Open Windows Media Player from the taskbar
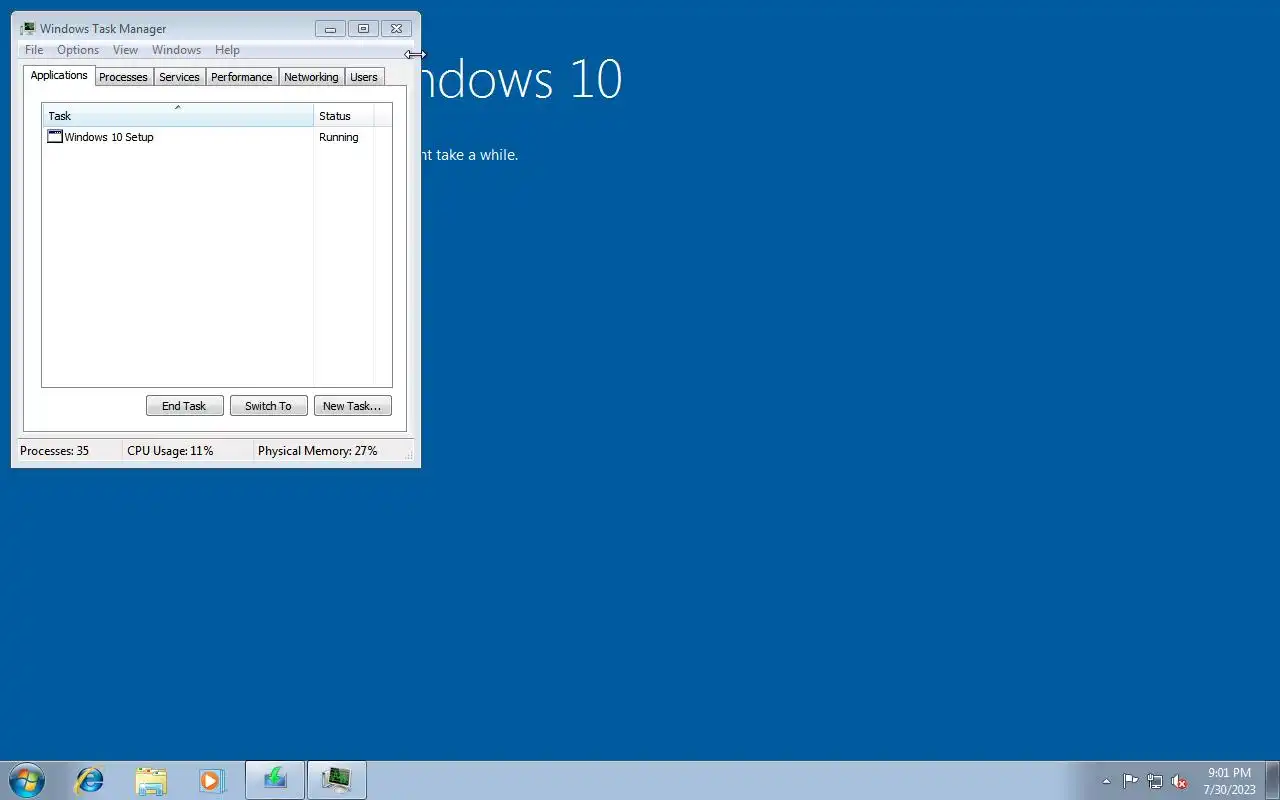This screenshot has height=800, width=1280. point(211,780)
